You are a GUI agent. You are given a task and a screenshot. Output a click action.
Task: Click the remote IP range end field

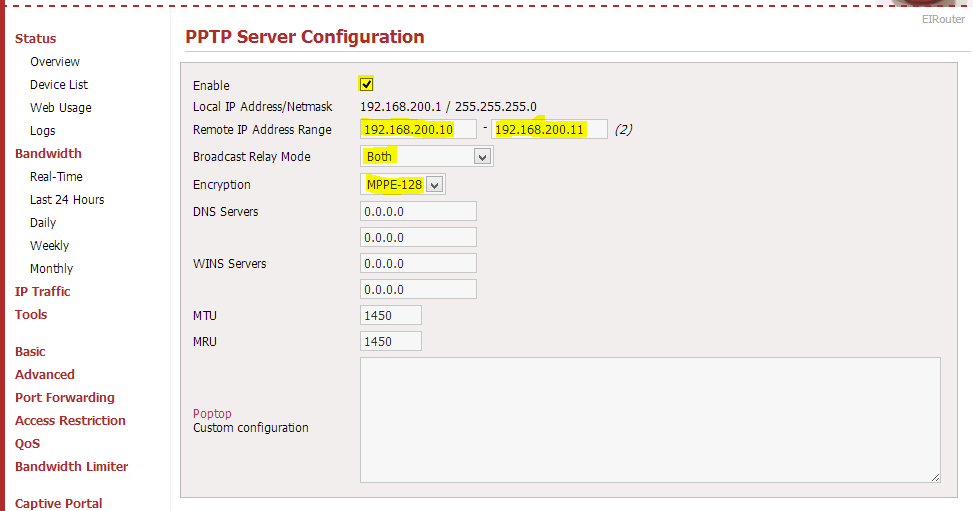pos(549,129)
